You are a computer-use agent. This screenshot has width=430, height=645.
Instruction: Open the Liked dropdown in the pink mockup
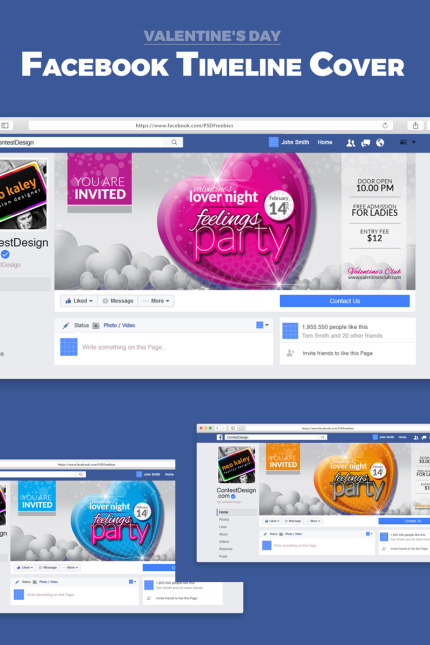coord(79,301)
